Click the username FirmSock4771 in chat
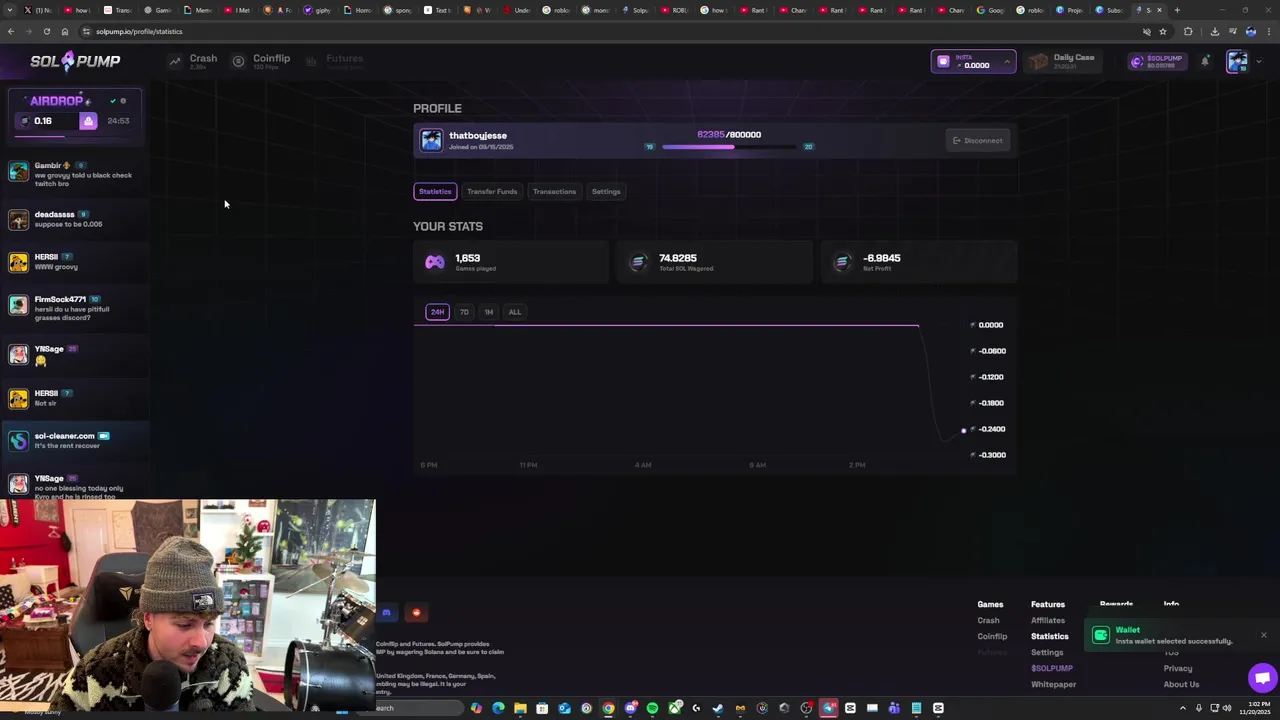This screenshot has width=1280, height=720. (60, 299)
